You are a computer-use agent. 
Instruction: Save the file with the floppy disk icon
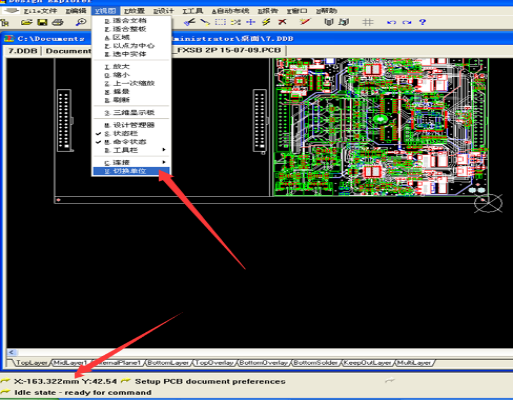pyautogui.click(x=42, y=22)
